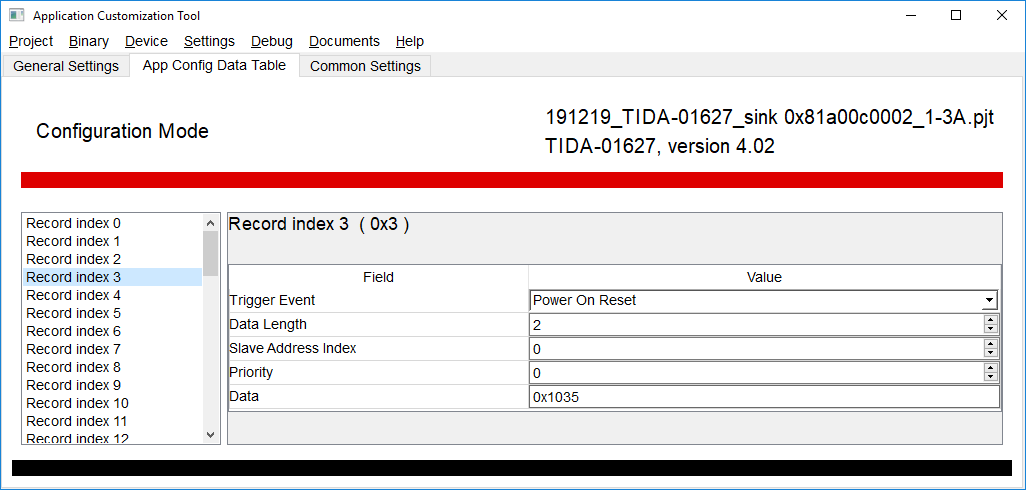Select Record index 4 in list
1026x490 pixels.
[113, 295]
